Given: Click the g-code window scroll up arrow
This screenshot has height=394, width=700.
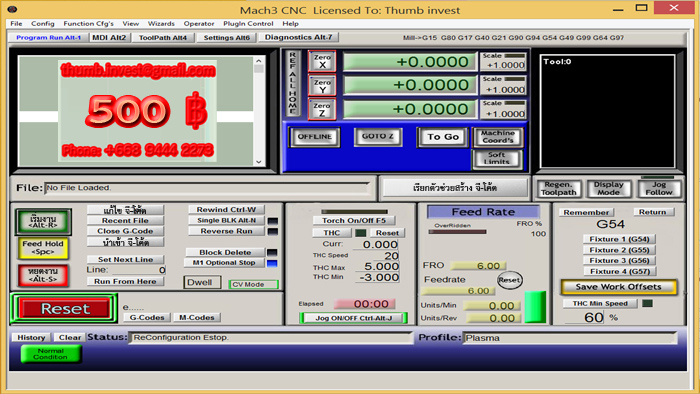Looking at the screenshot, I should pos(259,61).
